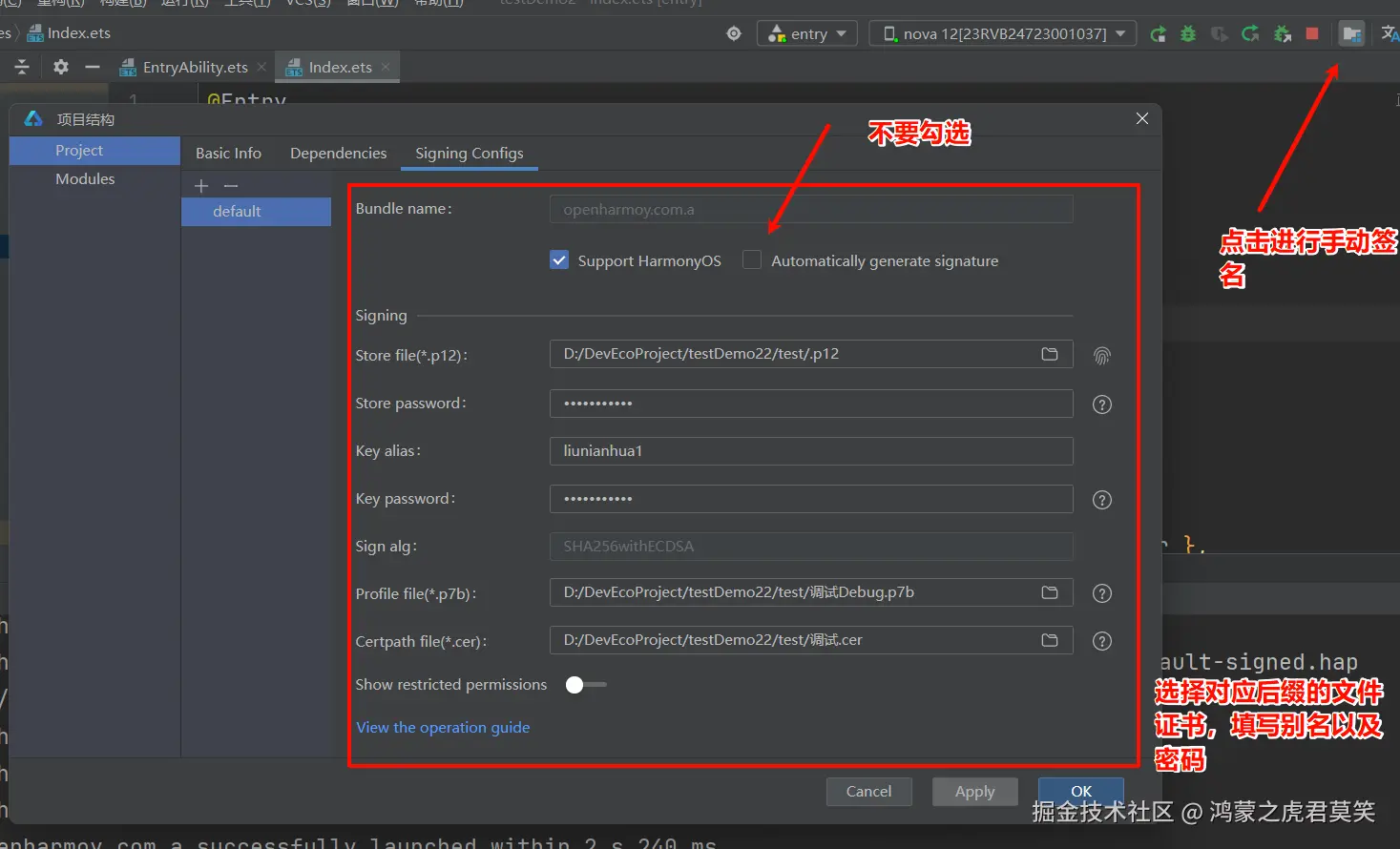
Task: Open the nova 12 device dropdown
Action: 1003,33
